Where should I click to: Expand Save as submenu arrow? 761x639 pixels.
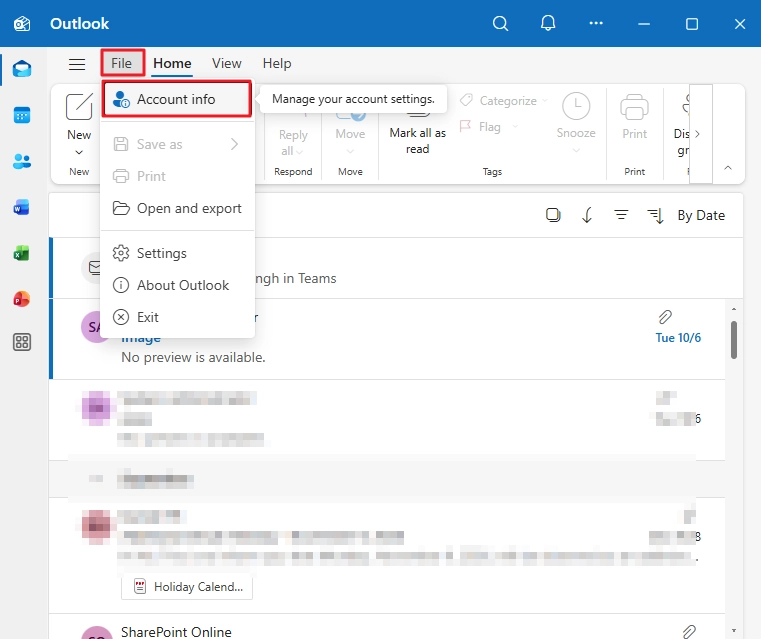(x=234, y=144)
